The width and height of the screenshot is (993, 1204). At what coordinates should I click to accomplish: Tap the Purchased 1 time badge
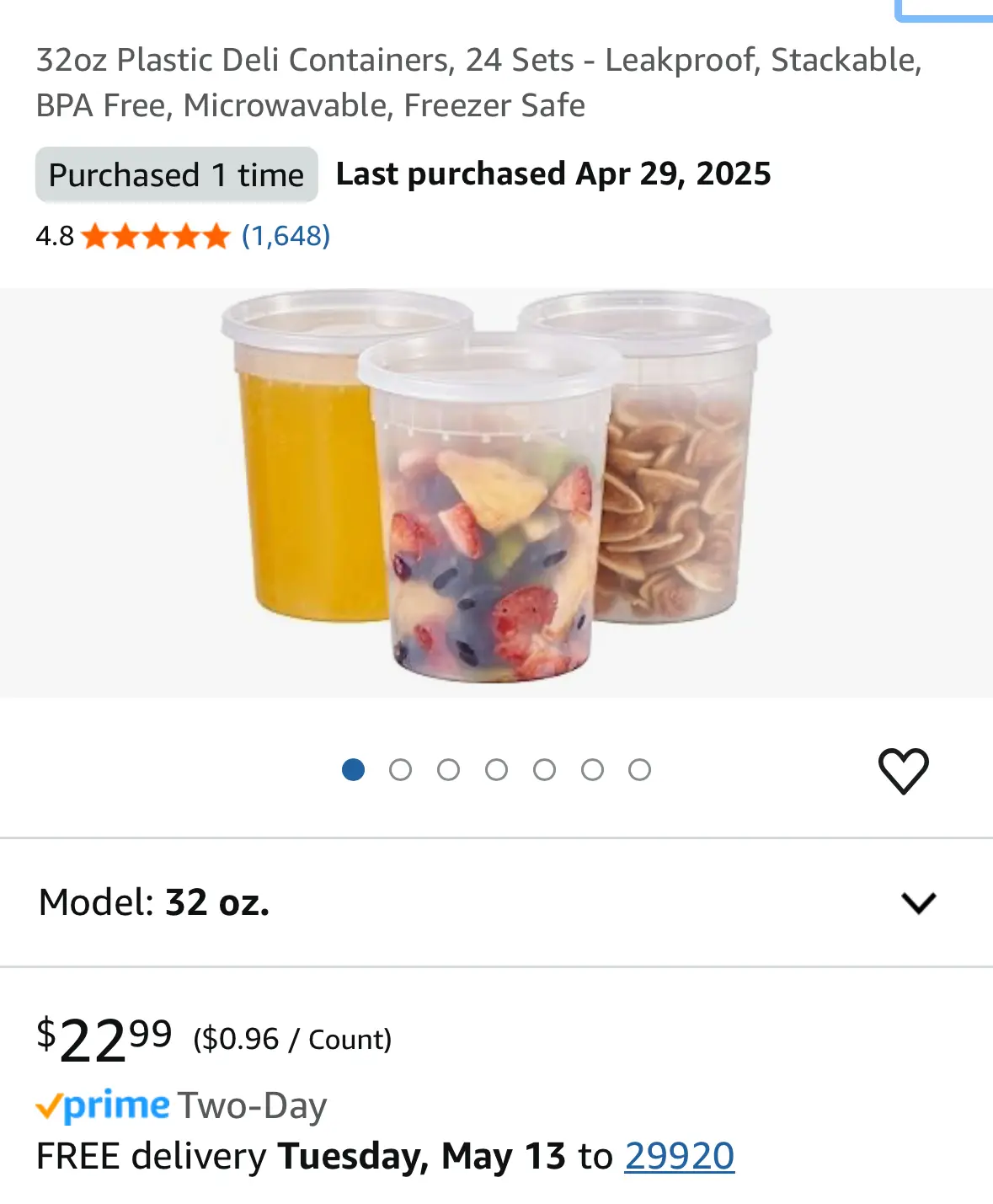click(176, 174)
